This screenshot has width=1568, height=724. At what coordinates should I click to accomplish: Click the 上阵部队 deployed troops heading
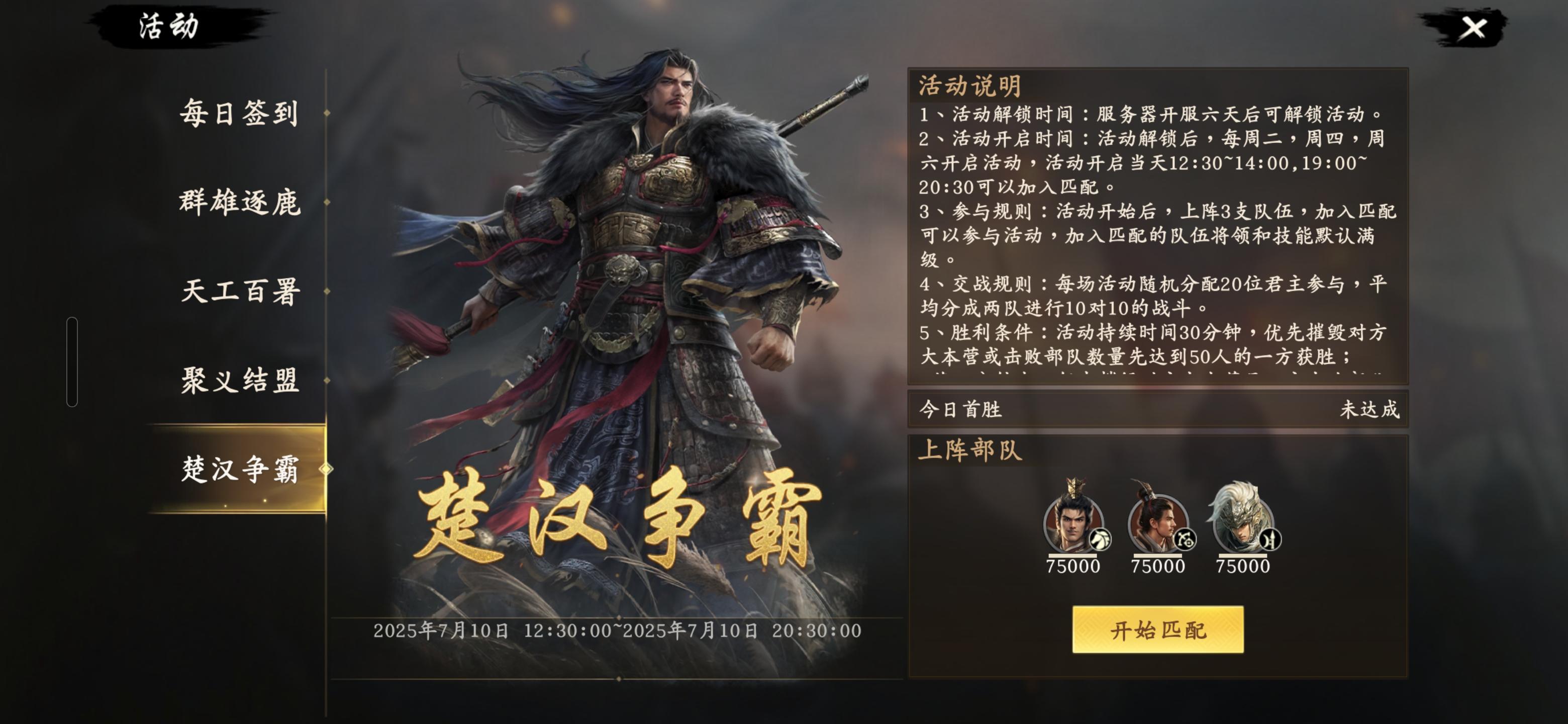click(x=969, y=450)
